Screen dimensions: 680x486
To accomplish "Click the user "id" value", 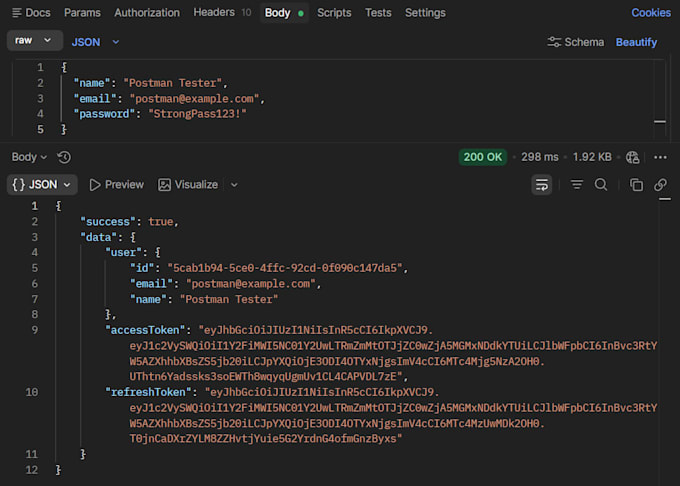I will [x=285, y=268].
